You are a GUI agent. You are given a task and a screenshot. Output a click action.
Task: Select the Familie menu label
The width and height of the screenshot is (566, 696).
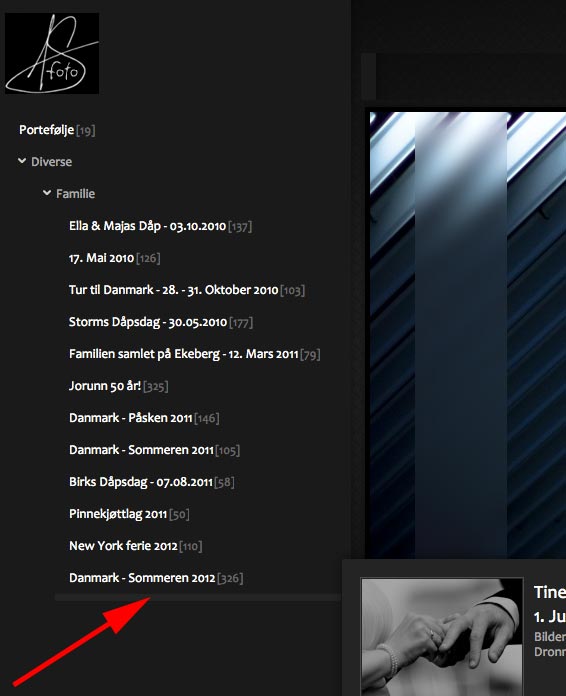75,194
